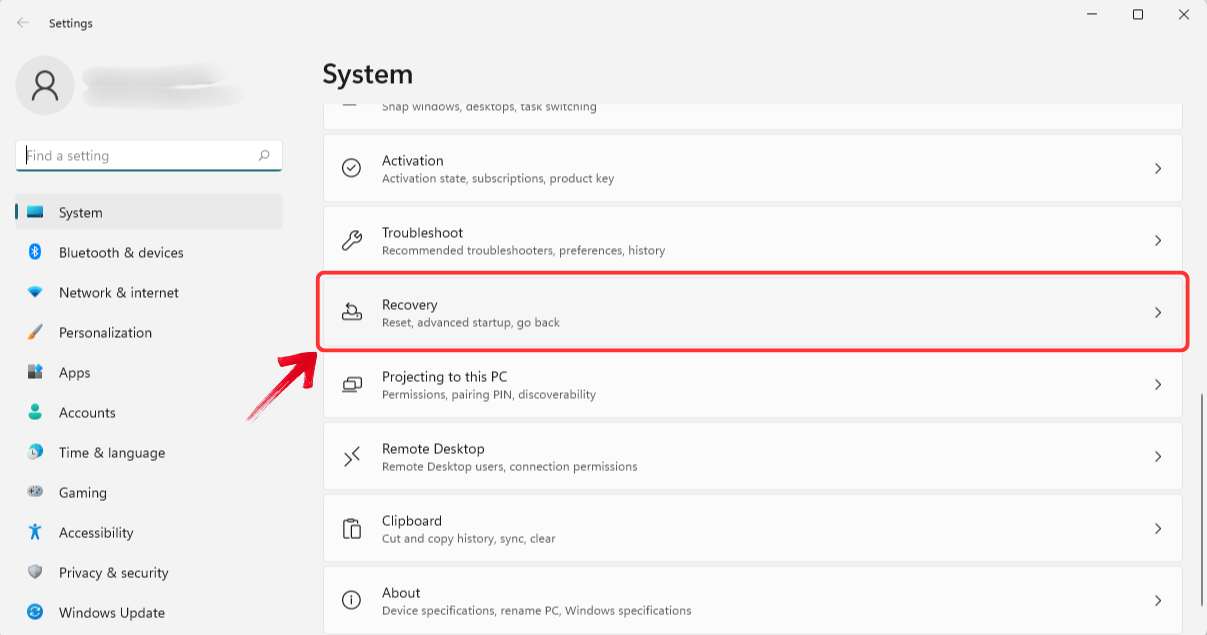The height and width of the screenshot is (635, 1207).
Task: Click the Activation checkmark icon
Action: coord(351,167)
